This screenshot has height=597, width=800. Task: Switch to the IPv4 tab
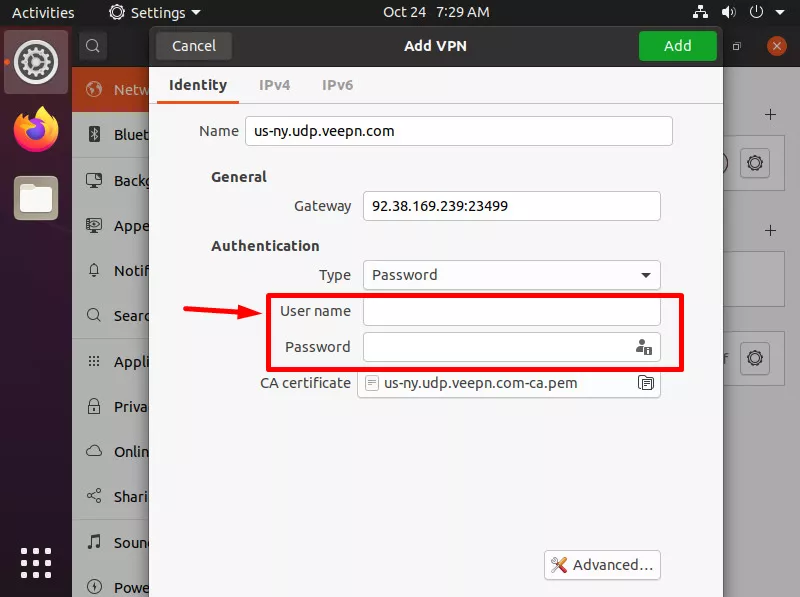click(274, 85)
